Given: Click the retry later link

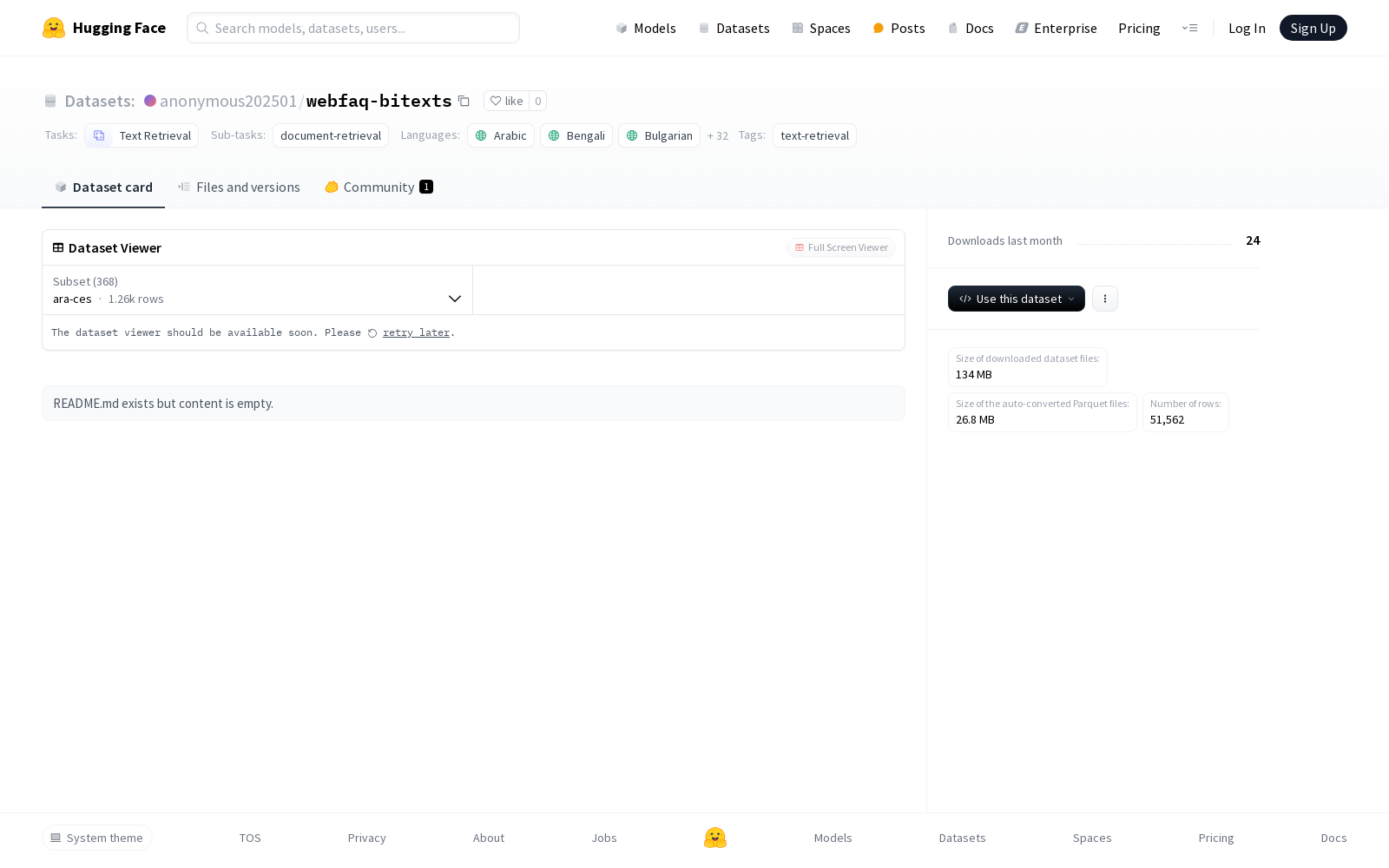Looking at the screenshot, I should (417, 332).
